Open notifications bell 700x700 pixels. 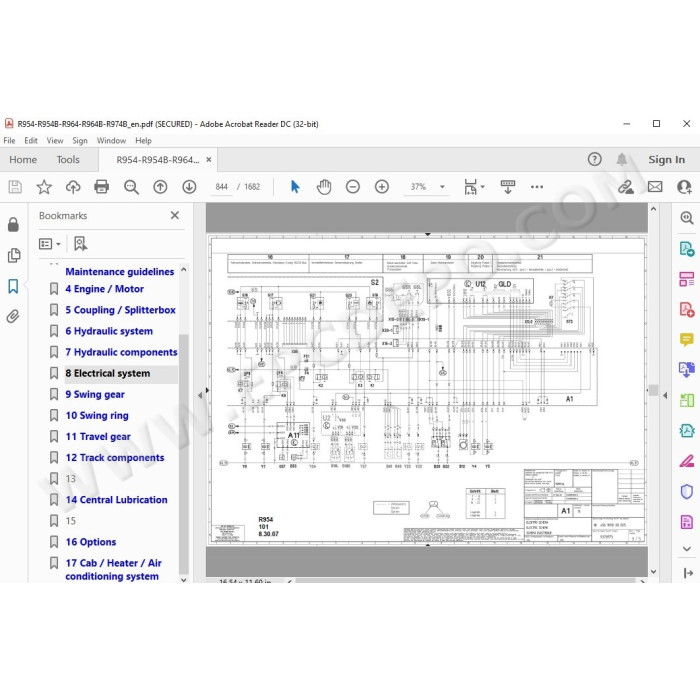click(621, 159)
